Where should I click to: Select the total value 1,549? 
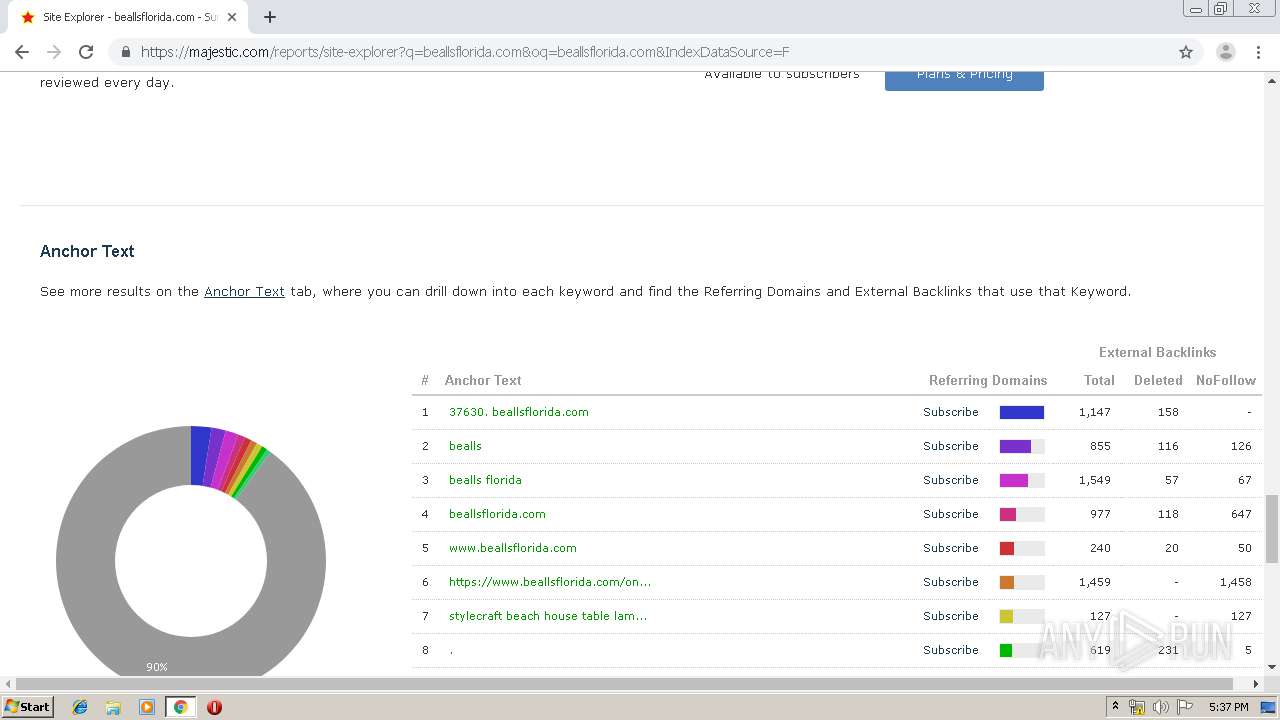pyautogui.click(x=1095, y=480)
